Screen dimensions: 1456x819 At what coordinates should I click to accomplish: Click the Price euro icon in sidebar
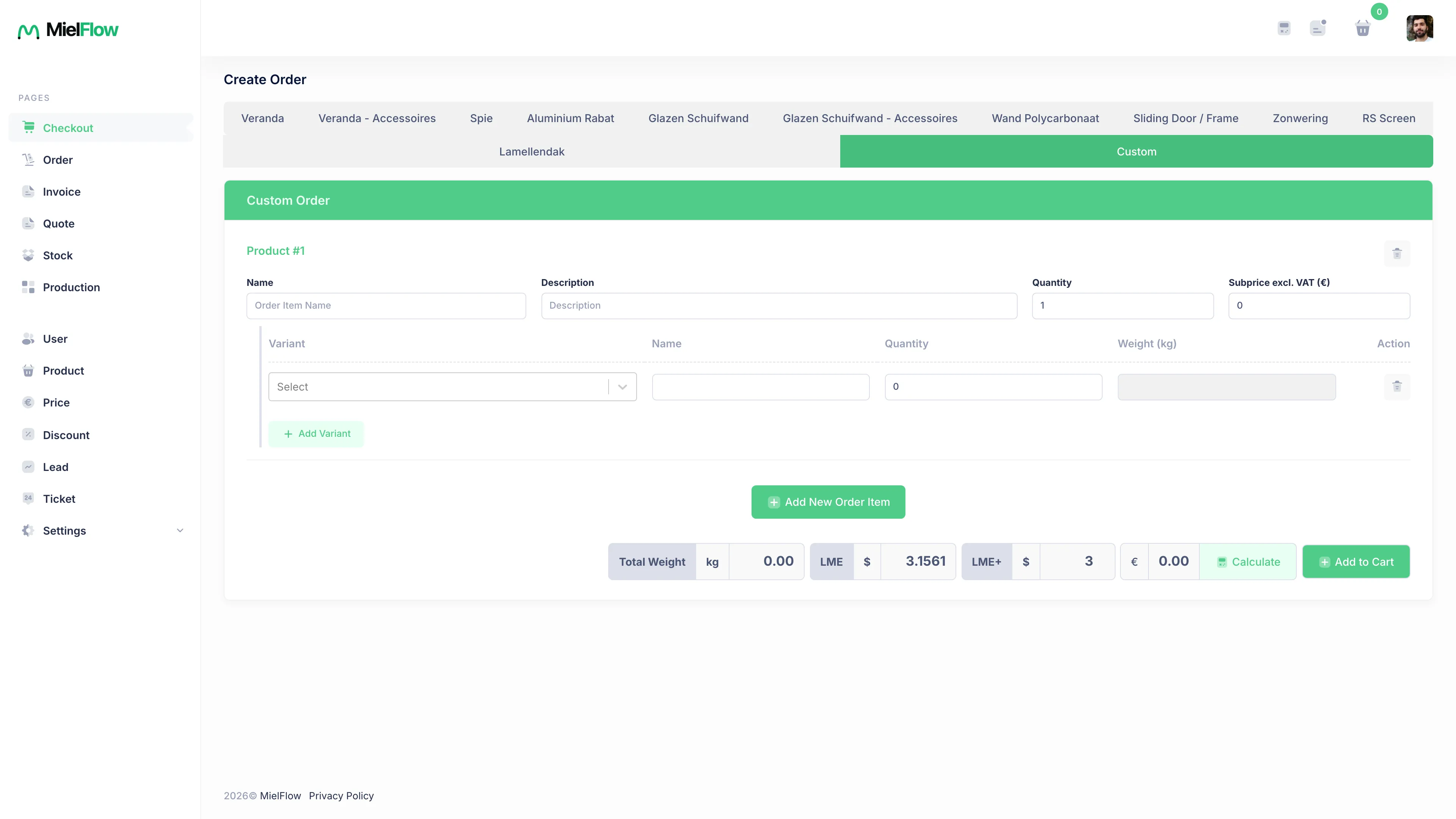[x=28, y=402]
